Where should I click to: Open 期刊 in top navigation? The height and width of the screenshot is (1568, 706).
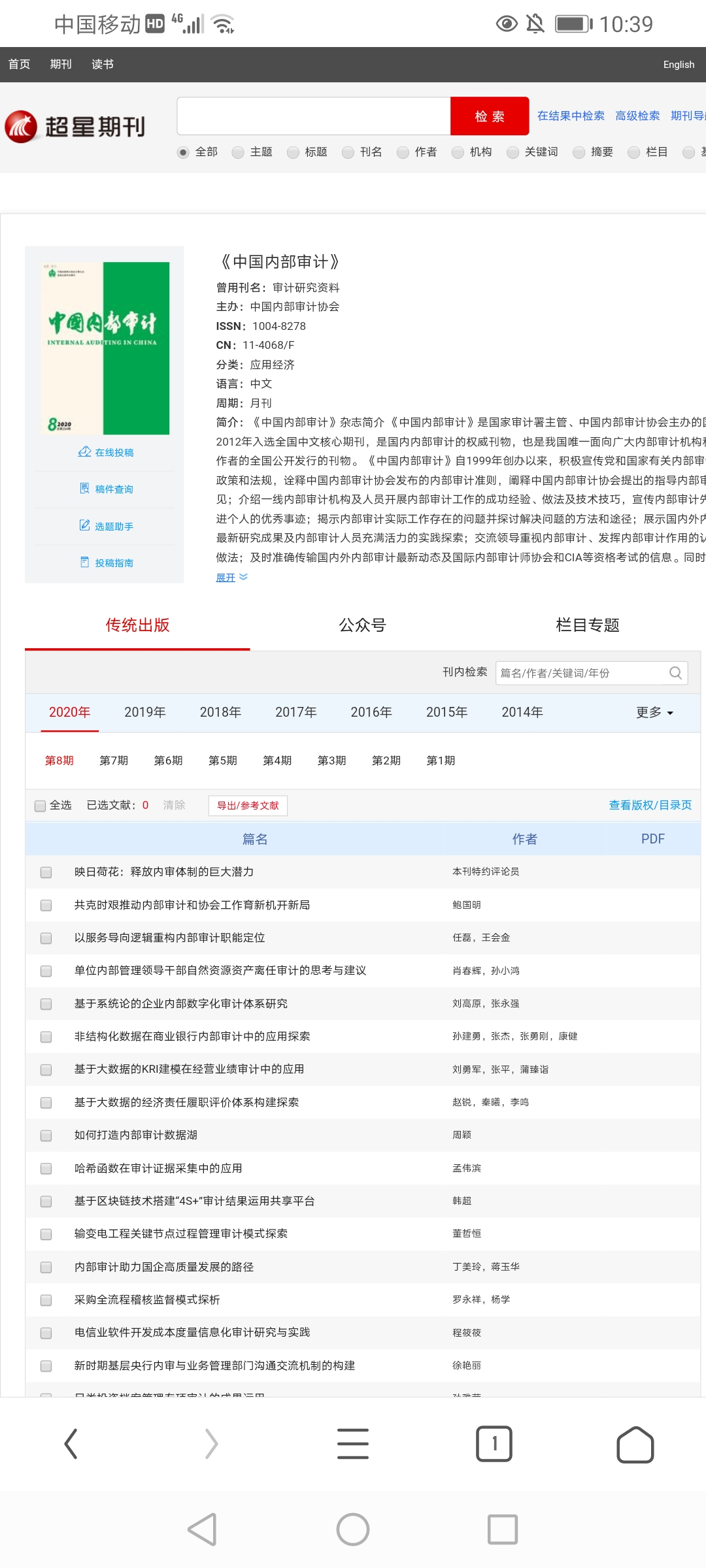point(61,64)
